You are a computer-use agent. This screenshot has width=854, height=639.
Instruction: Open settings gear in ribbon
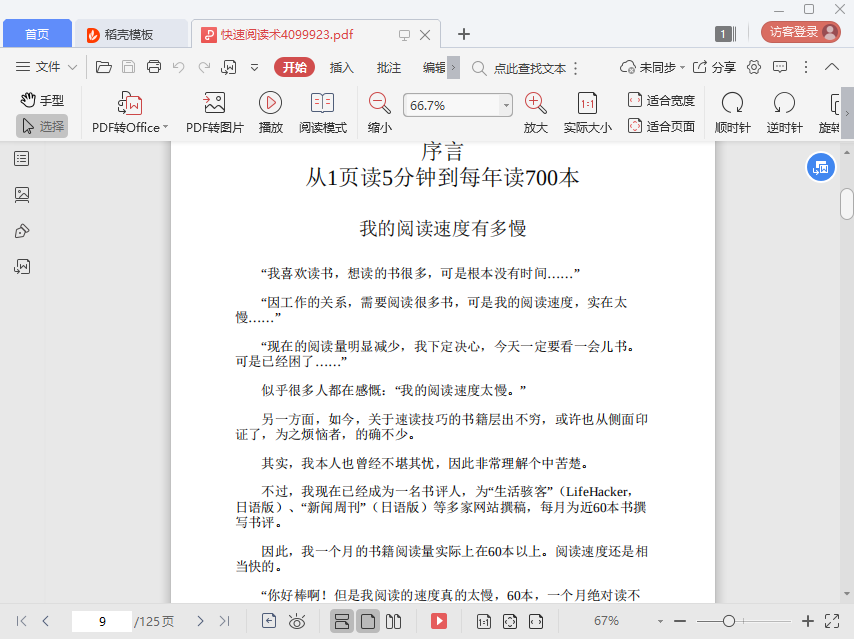click(754, 67)
